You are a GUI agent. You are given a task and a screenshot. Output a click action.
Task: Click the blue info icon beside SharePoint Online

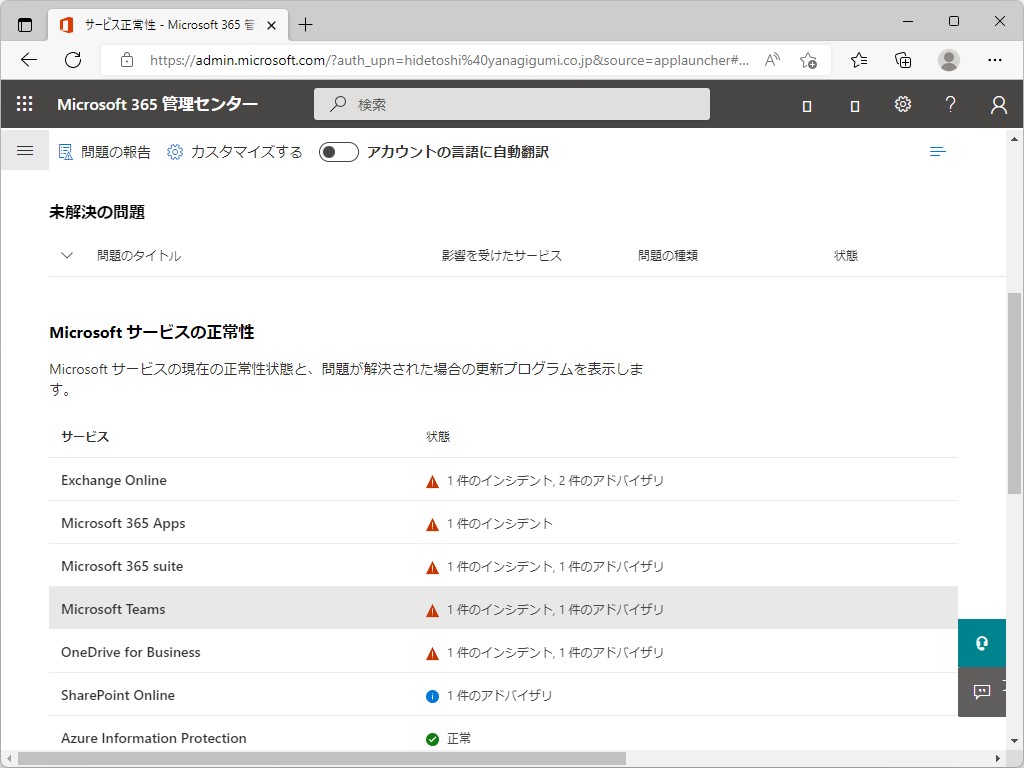431,695
